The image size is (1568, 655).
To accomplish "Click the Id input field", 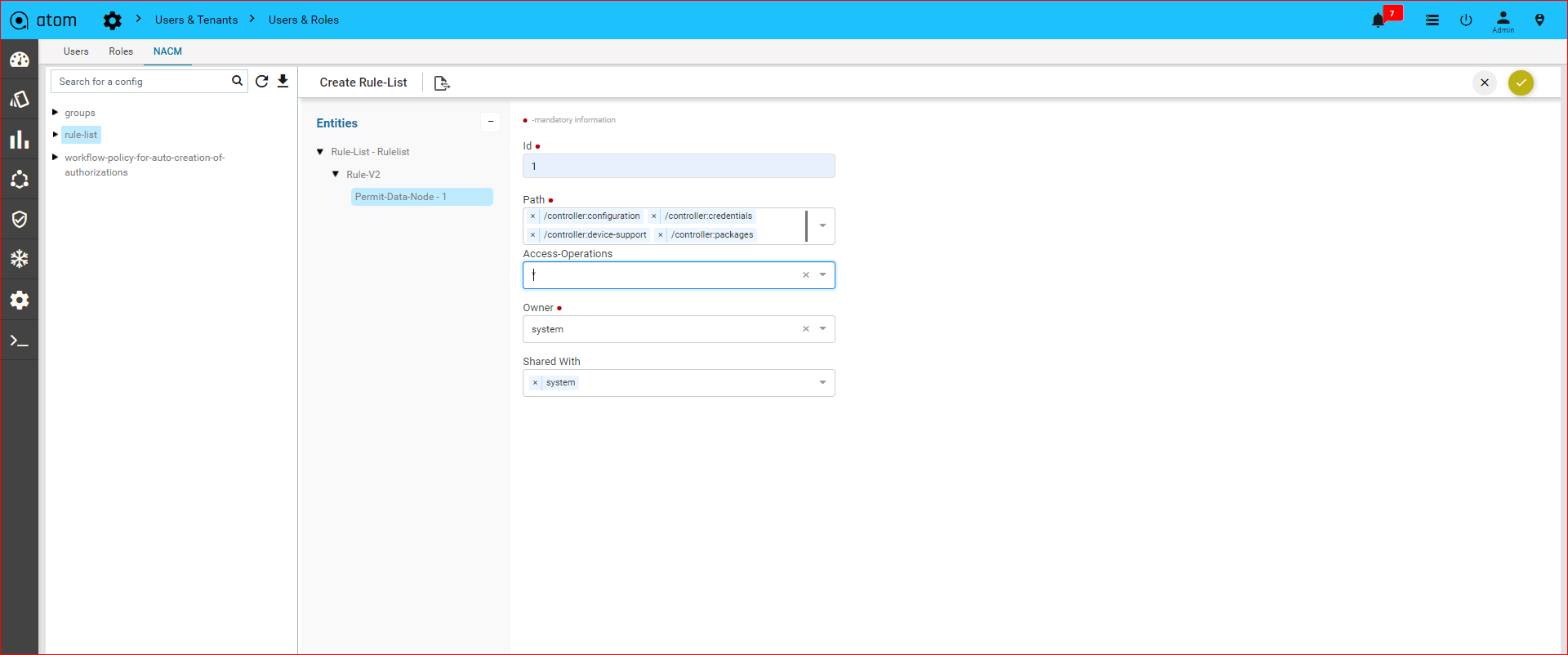I will pyautogui.click(x=679, y=167).
